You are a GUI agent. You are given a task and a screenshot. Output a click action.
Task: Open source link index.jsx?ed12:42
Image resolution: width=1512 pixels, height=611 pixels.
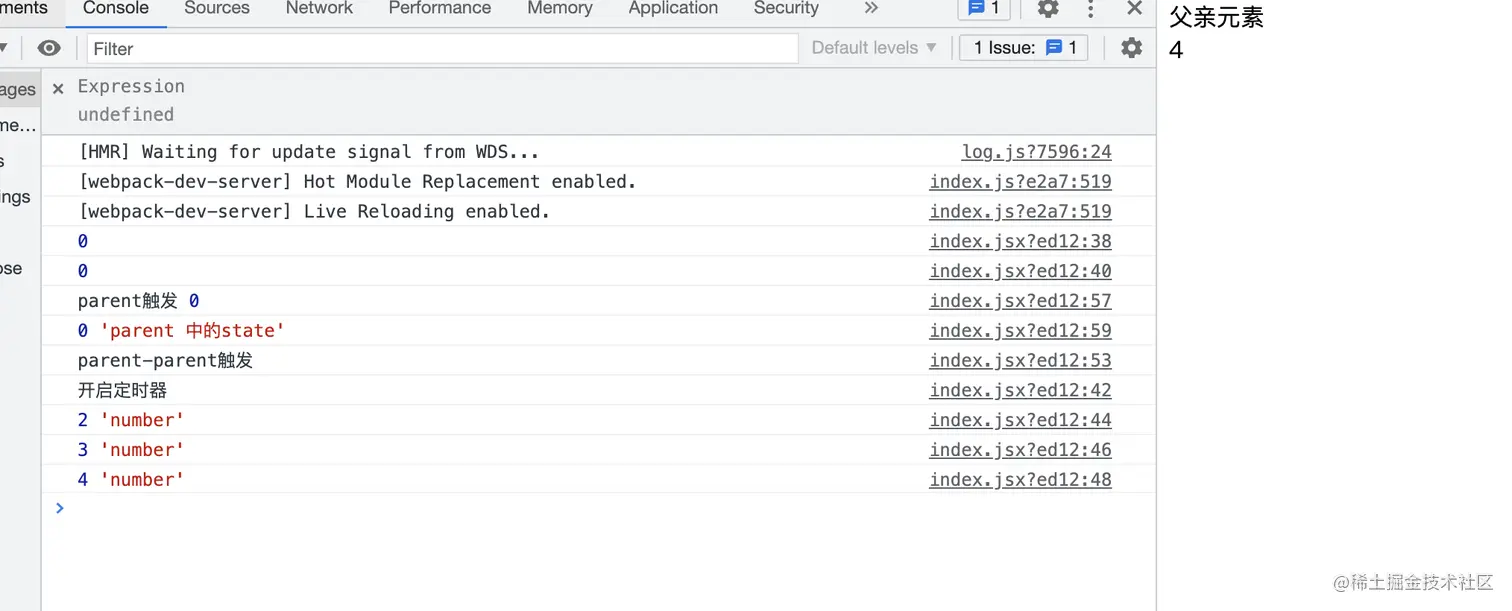1020,391
